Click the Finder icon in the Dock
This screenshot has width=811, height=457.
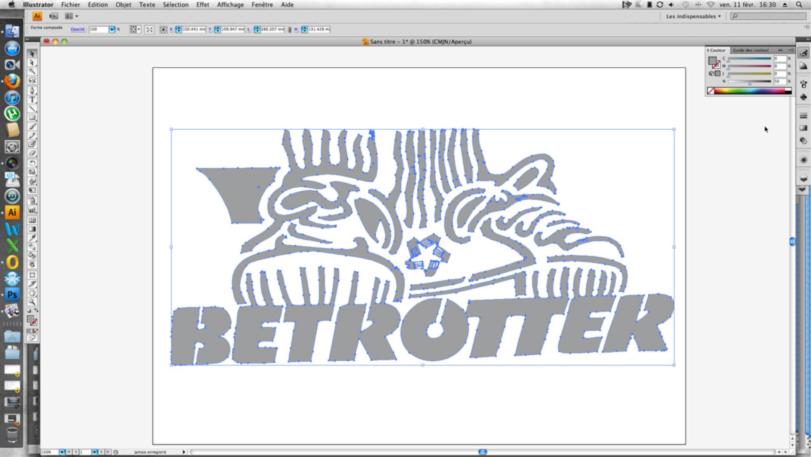[x=12, y=32]
